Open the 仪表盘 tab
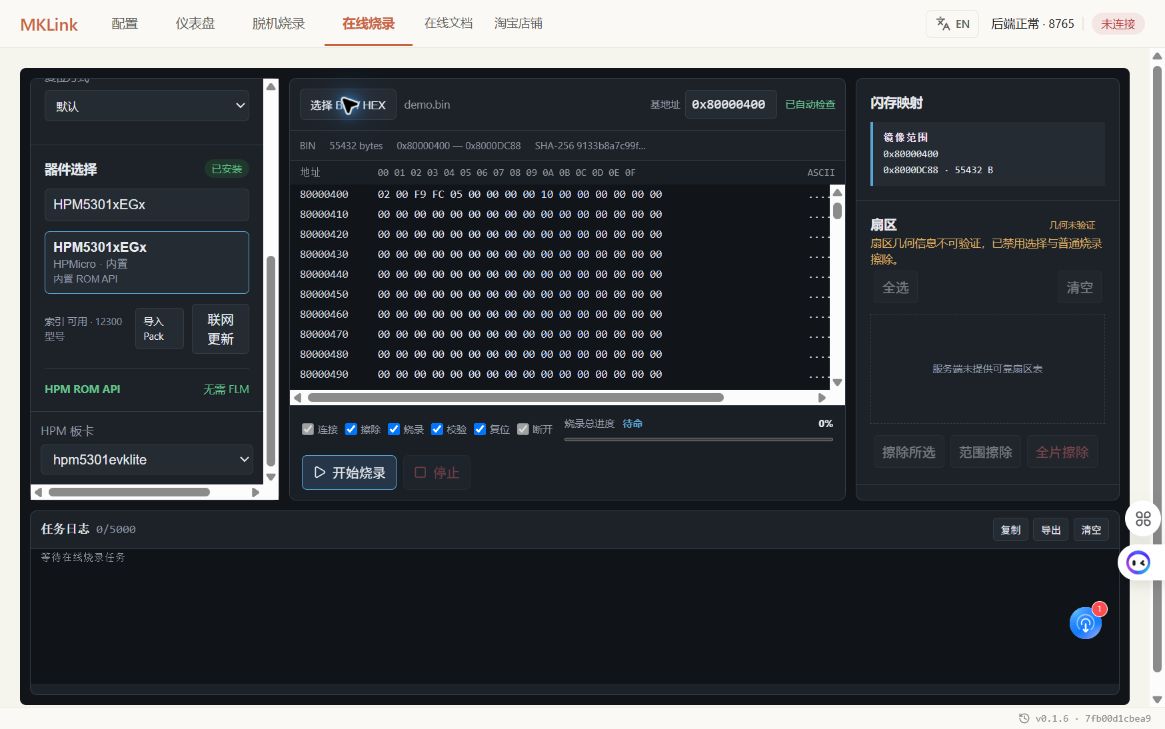 pyautogui.click(x=195, y=24)
